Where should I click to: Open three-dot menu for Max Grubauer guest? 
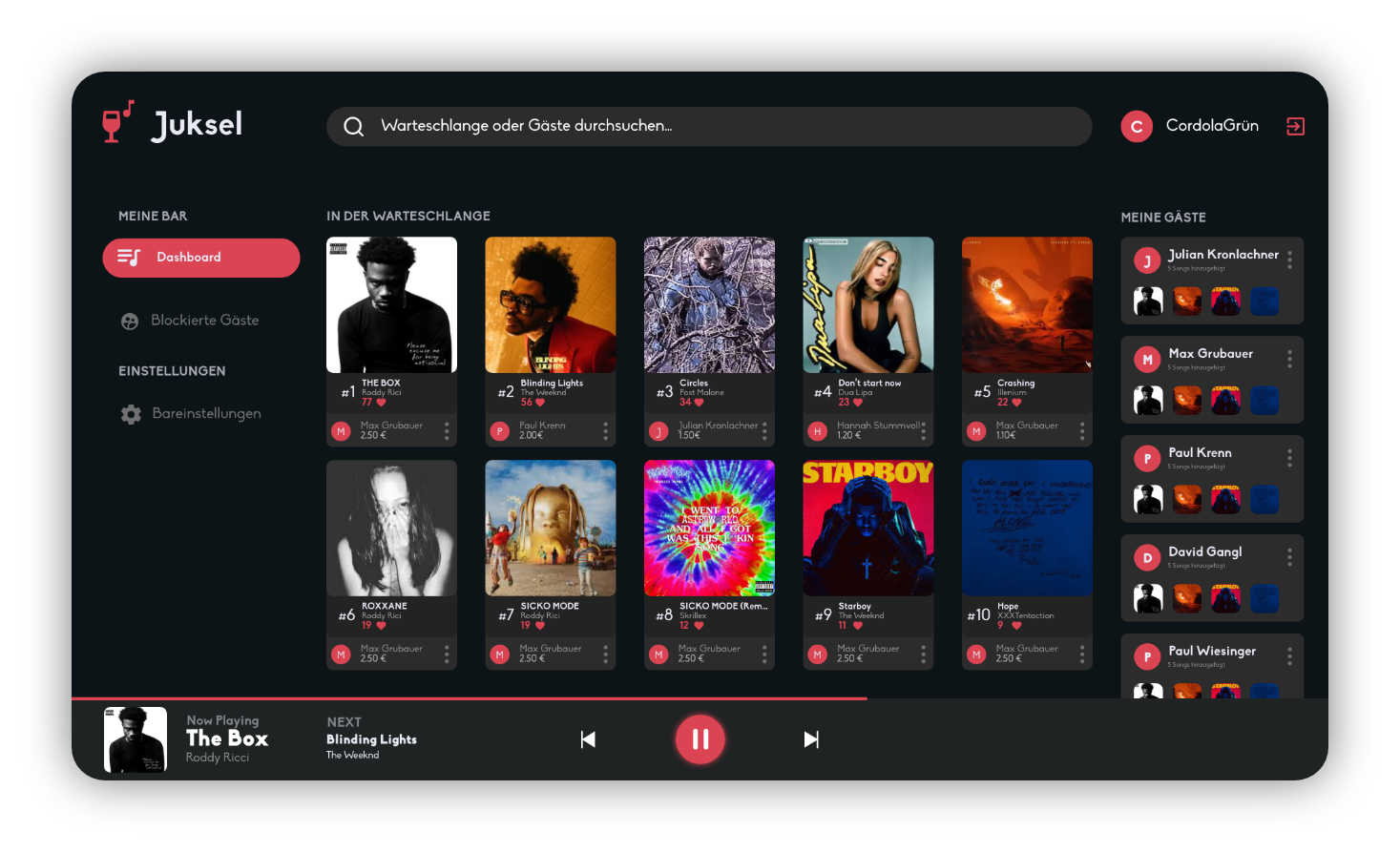pyautogui.click(x=1289, y=359)
